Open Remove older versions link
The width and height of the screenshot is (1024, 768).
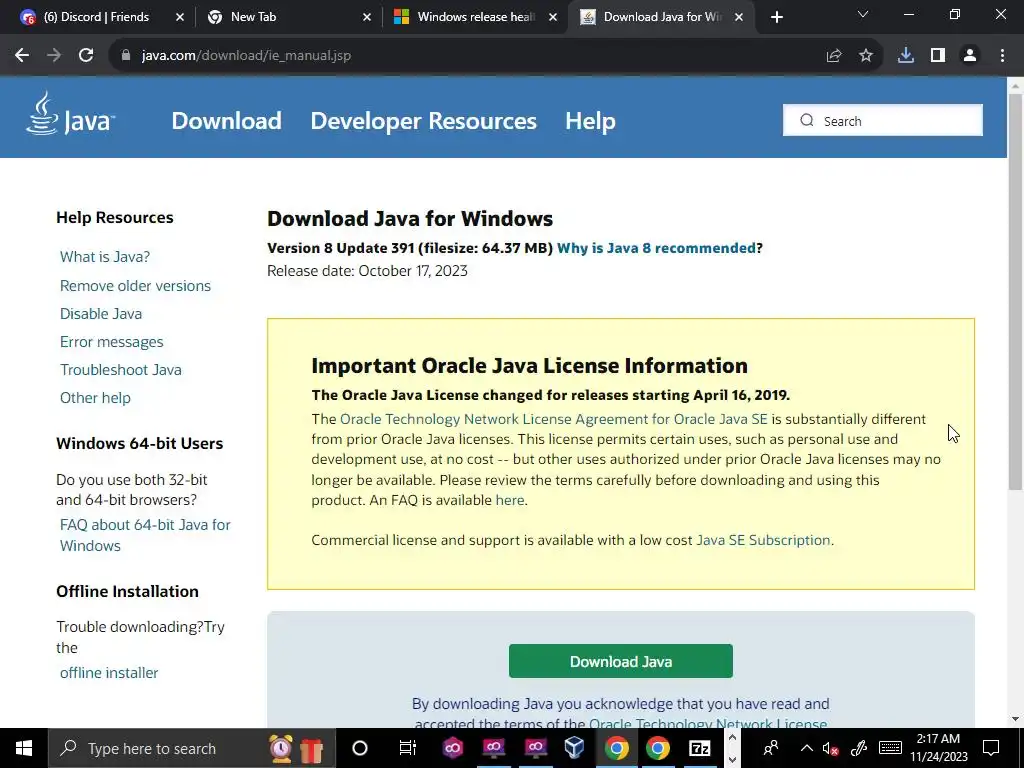pos(135,285)
